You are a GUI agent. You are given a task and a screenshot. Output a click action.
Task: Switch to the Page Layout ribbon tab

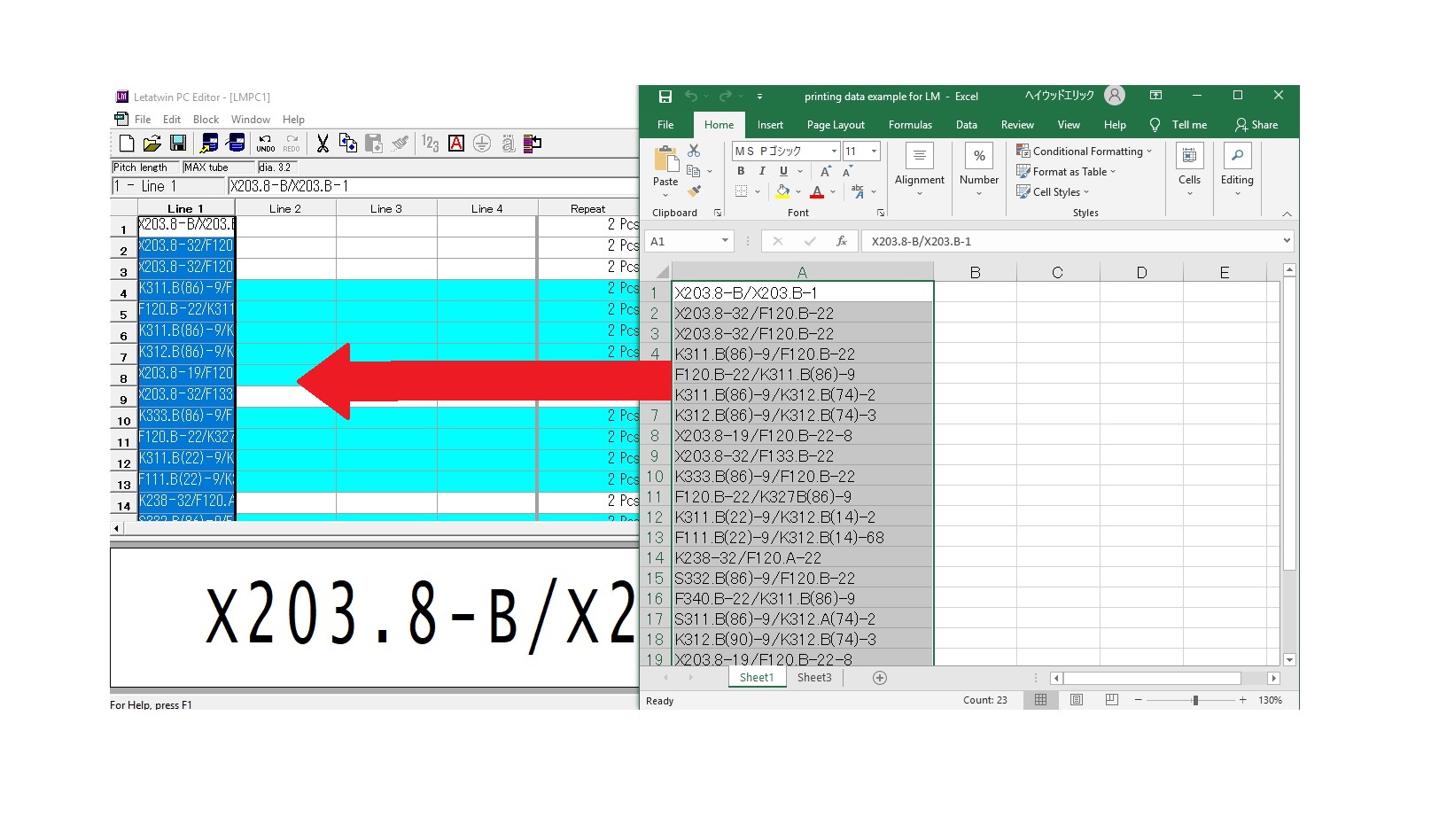[835, 125]
